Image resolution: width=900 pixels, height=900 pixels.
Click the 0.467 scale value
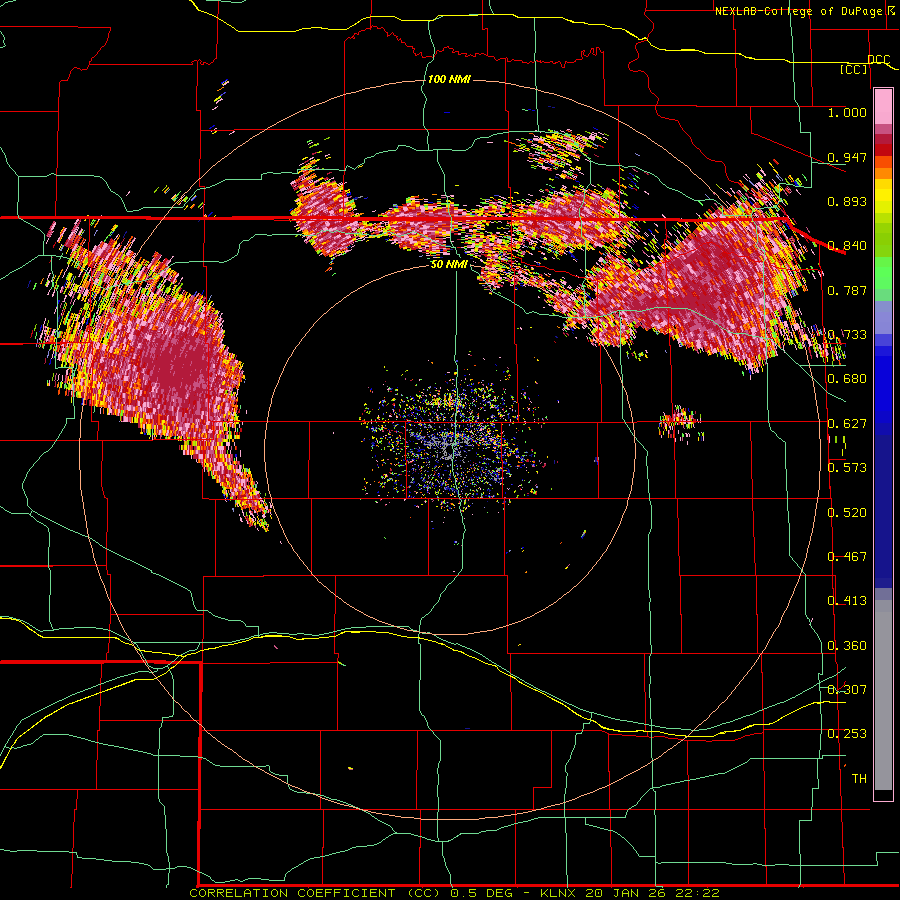pos(847,557)
